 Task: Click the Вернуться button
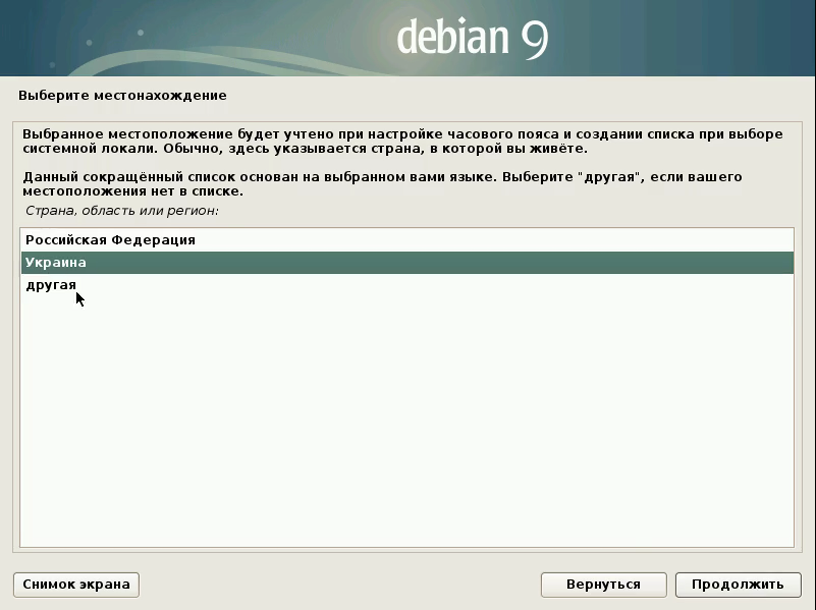point(603,584)
